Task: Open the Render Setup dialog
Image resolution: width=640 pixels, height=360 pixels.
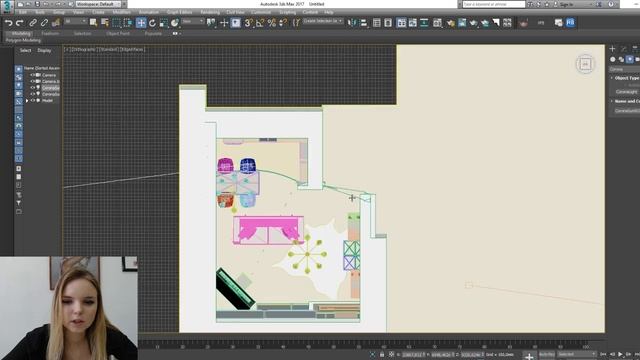Action: click(x=450, y=23)
